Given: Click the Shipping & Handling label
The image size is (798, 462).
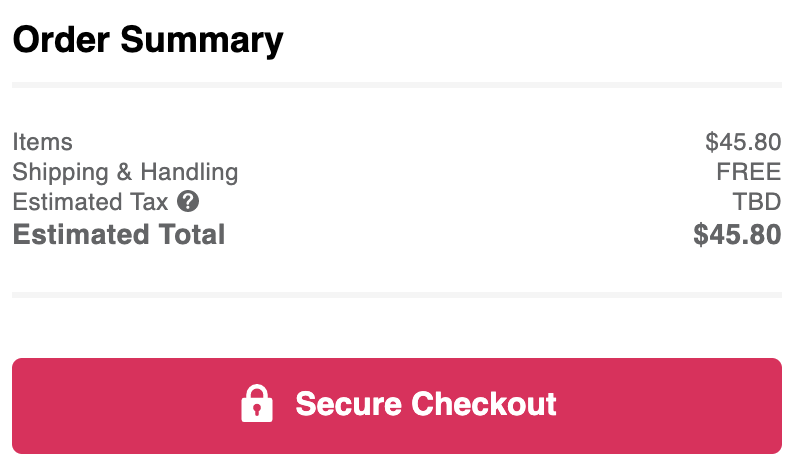Looking at the screenshot, I should click(125, 172).
